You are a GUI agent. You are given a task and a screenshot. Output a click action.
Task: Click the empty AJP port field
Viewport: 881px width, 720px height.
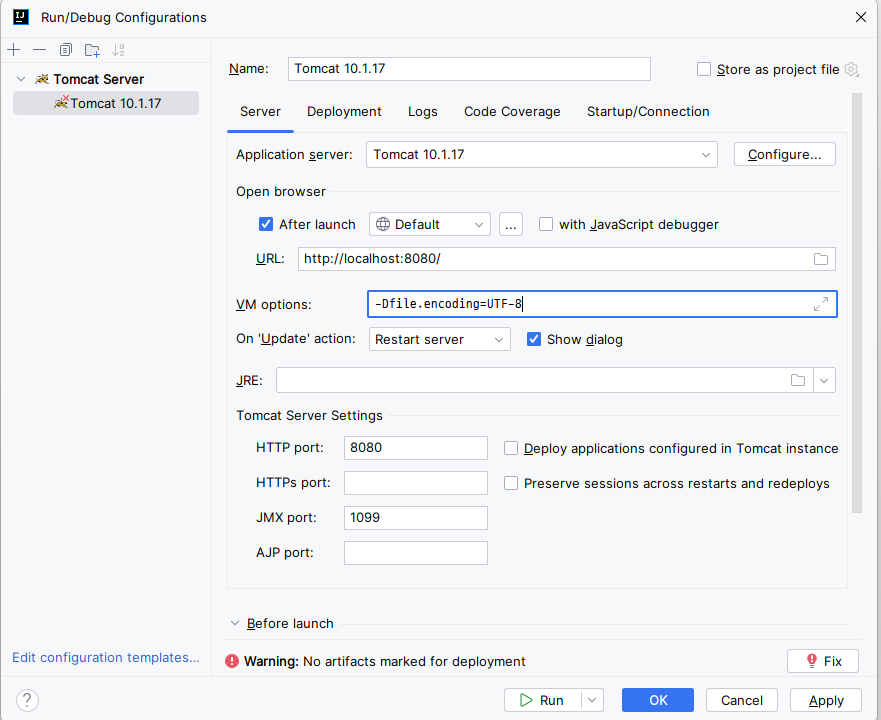(416, 553)
